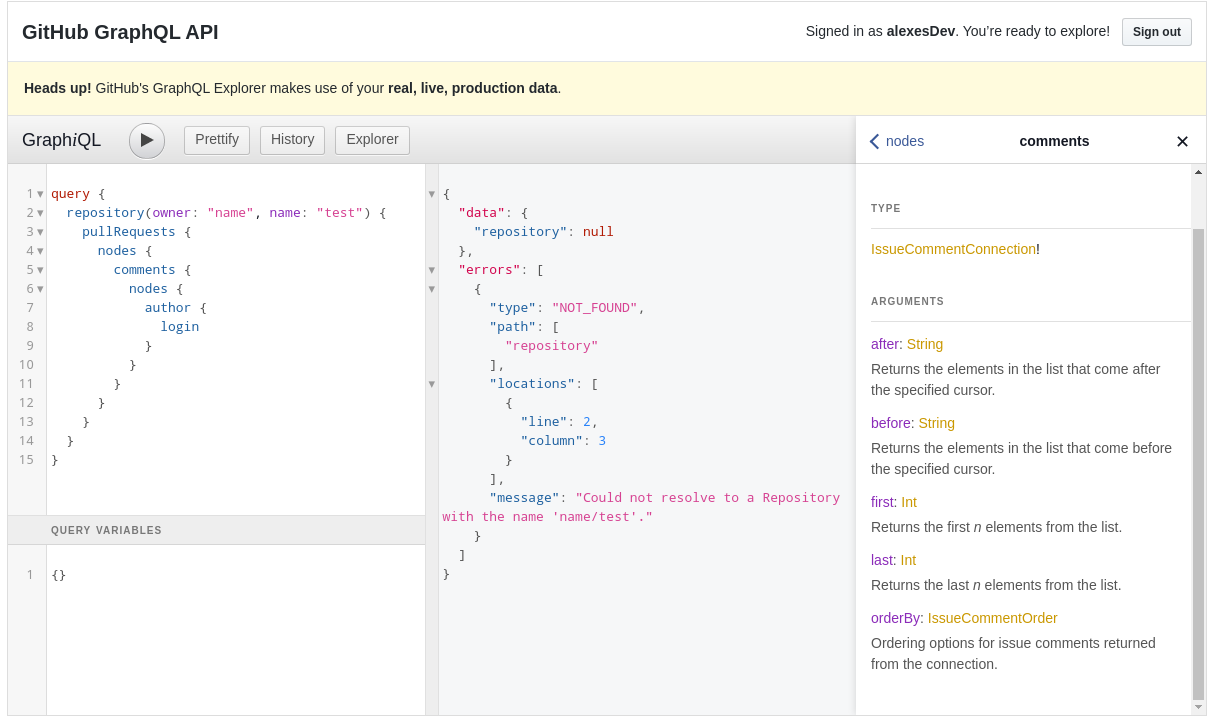
Task: Click the ARGUMENTS section heading
Action: 908,302
